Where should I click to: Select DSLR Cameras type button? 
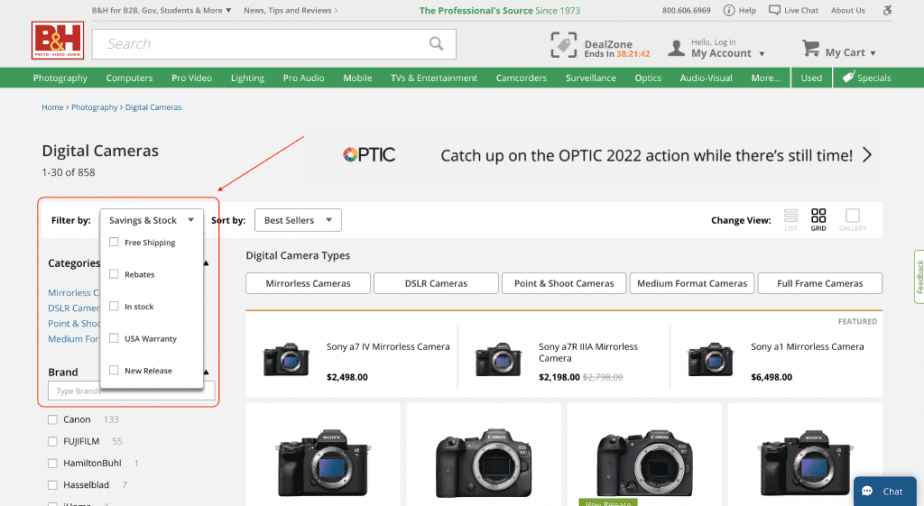[436, 283]
